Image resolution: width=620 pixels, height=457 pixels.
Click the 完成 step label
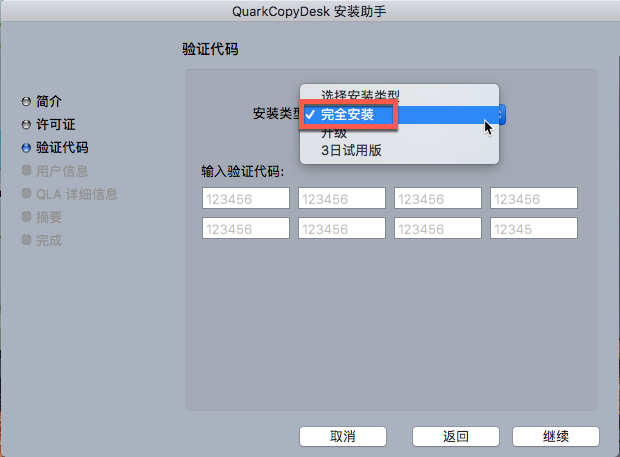(49, 240)
